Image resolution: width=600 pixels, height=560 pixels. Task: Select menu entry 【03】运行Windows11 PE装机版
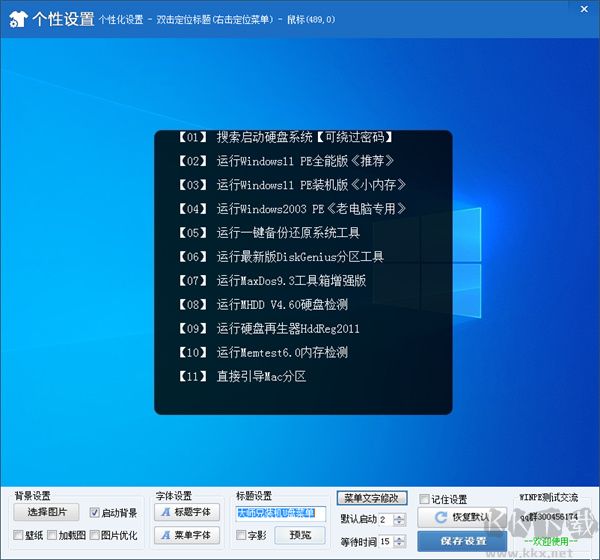291,185
